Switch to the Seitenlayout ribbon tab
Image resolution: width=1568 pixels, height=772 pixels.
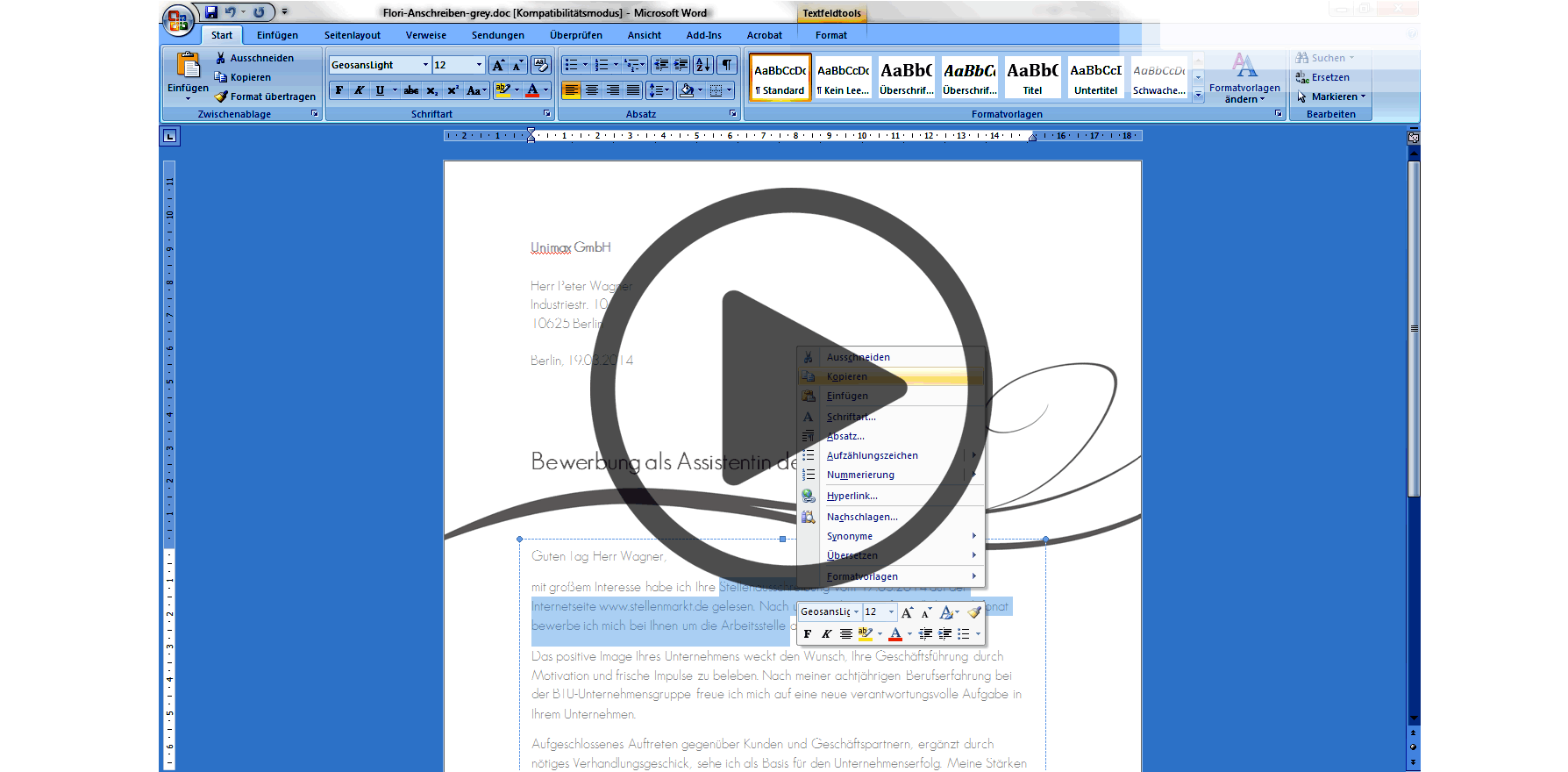pyautogui.click(x=352, y=35)
